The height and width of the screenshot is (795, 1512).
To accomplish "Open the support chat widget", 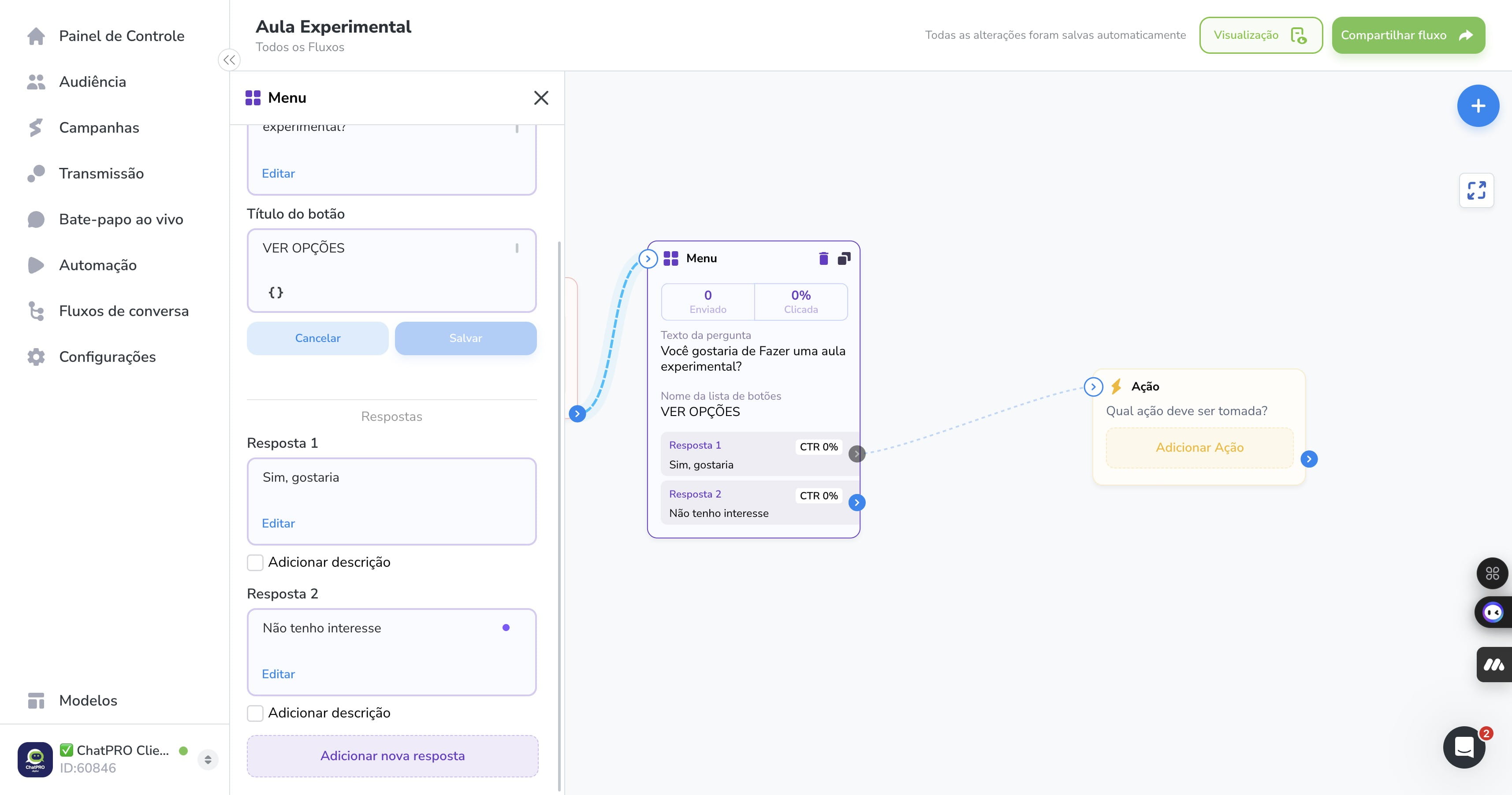I will click(1464, 747).
